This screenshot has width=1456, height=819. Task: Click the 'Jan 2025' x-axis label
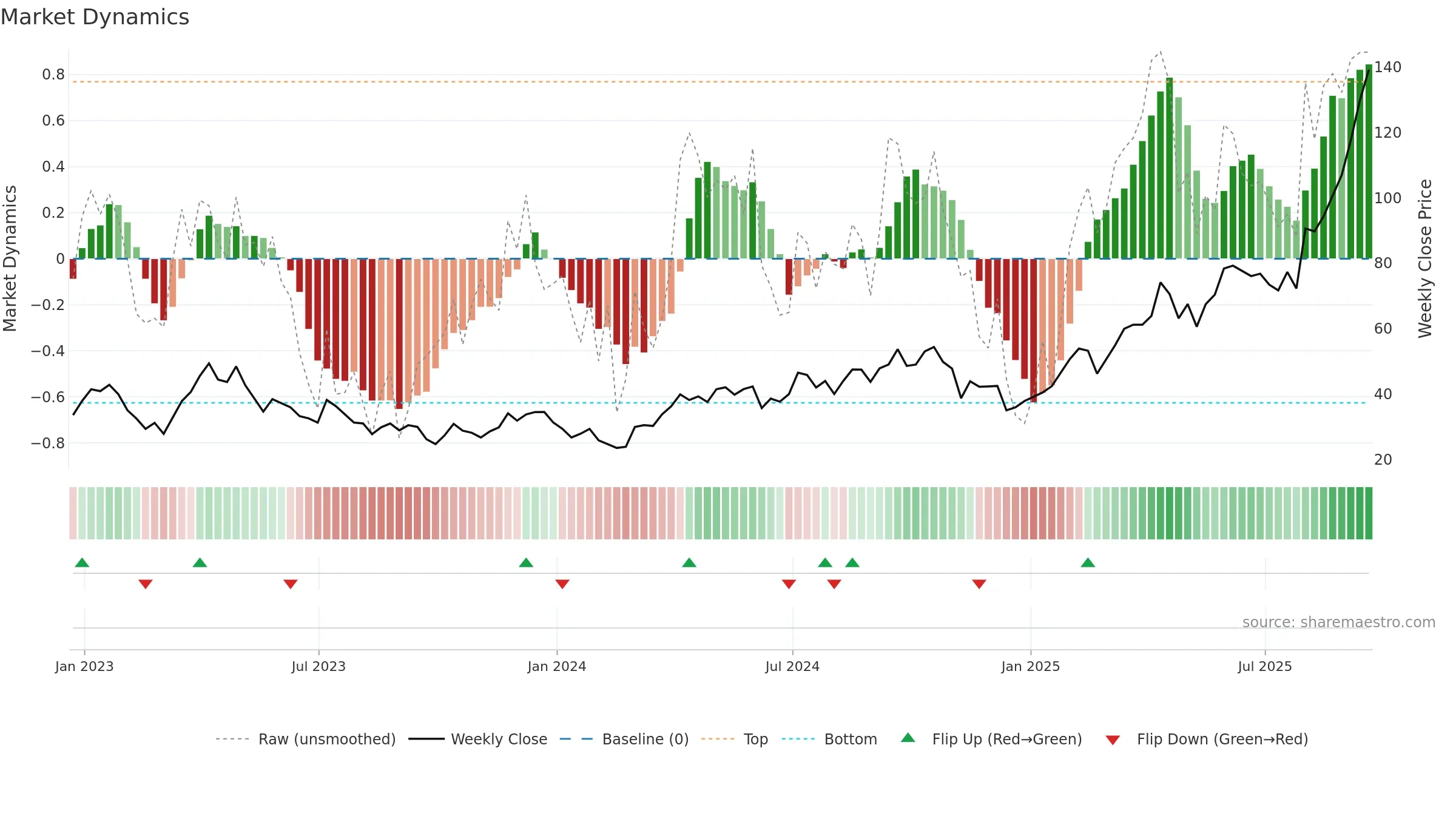tap(1031, 666)
